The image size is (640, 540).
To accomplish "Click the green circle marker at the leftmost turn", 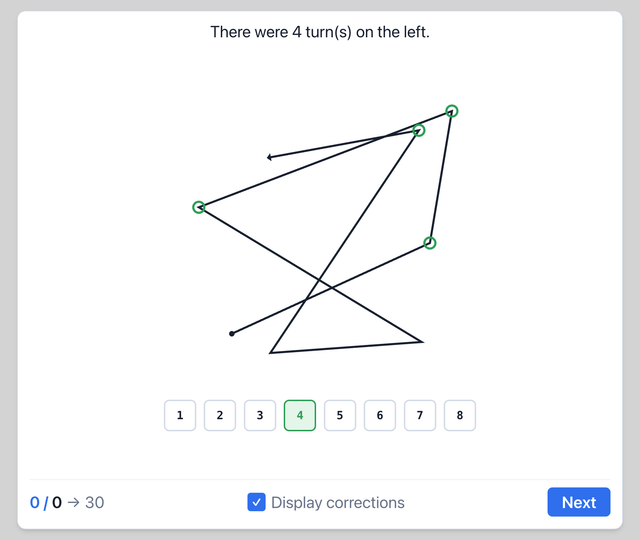I will pyautogui.click(x=199, y=207).
